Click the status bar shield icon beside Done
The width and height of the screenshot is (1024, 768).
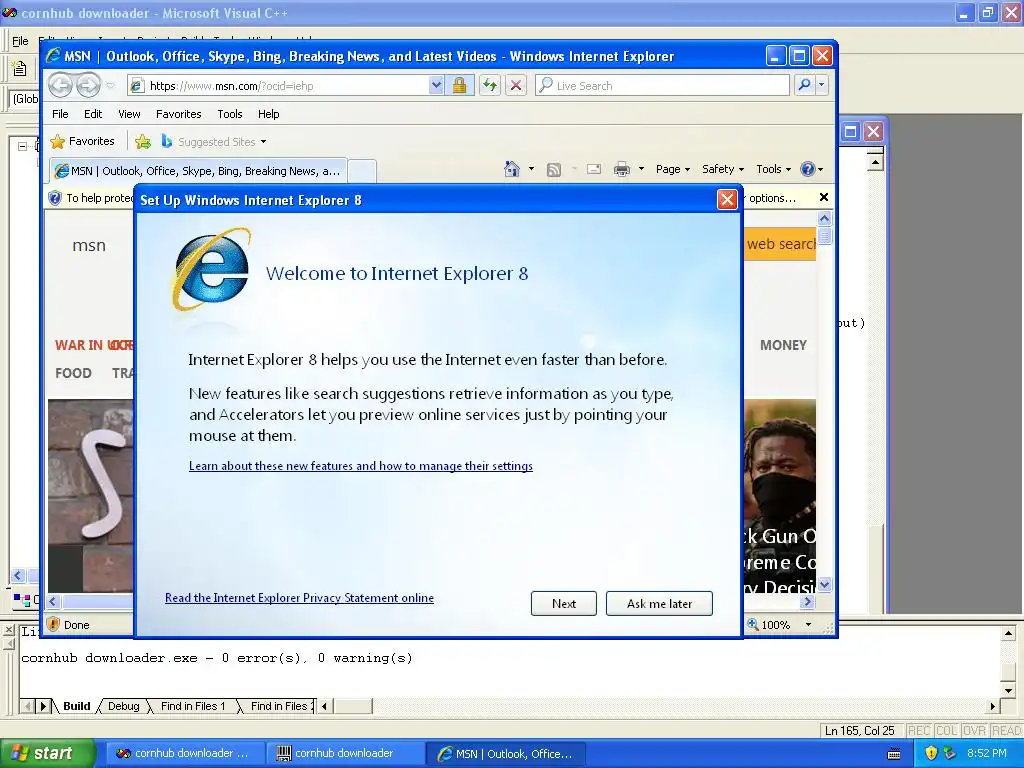pos(54,624)
